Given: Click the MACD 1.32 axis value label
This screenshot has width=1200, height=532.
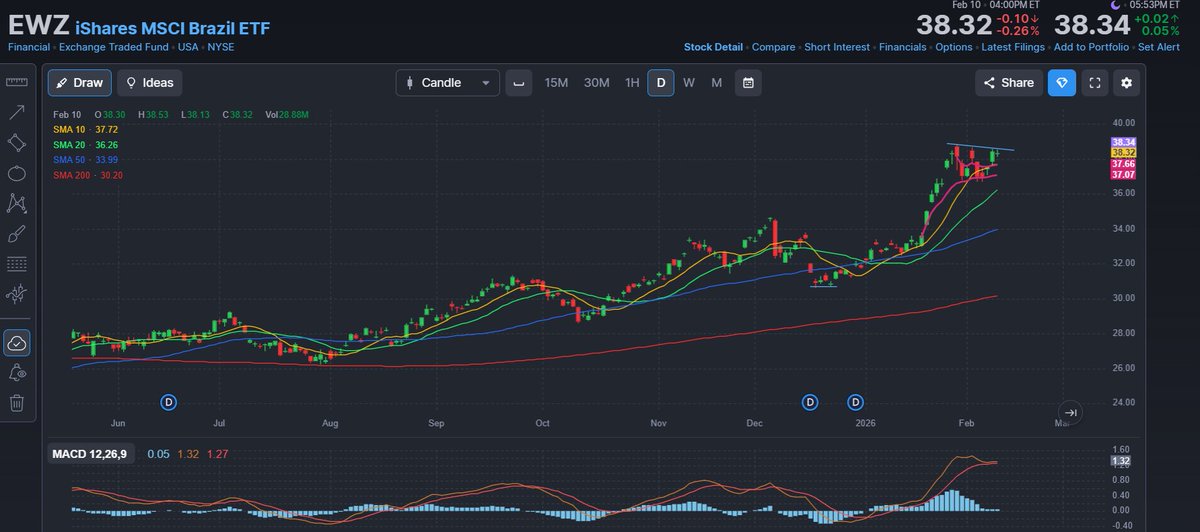Looking at the screenshot, I should pyautogui.click(x=1123, y=461).
